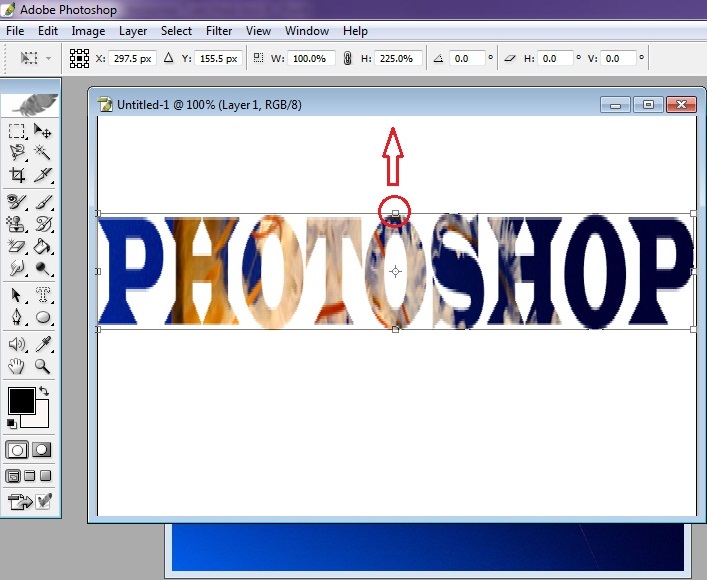The width and height of the screenshot is (707, 580).
Task: Click the reference point location grid
Action: [x=79, y=59]
